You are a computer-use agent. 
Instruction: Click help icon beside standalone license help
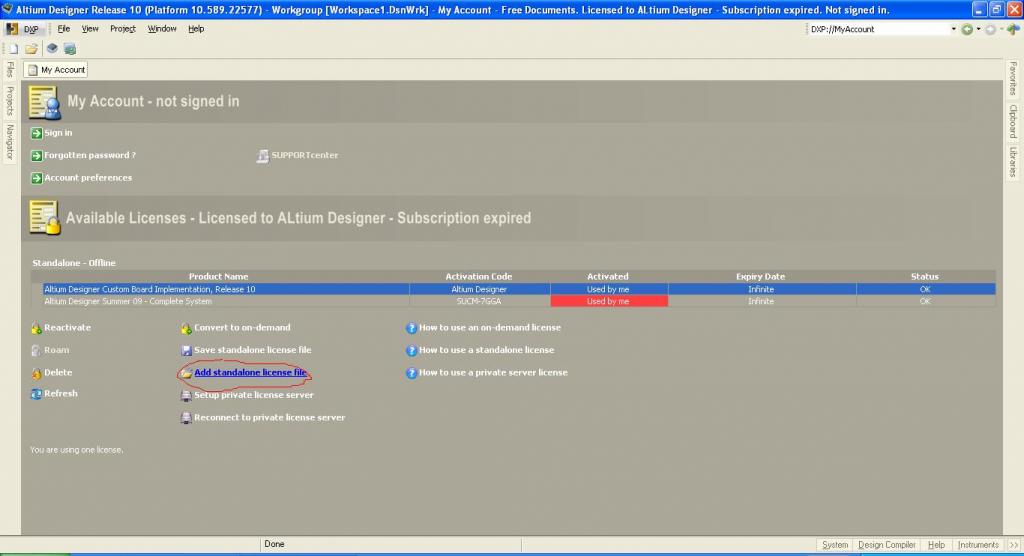tap(411, 351)
